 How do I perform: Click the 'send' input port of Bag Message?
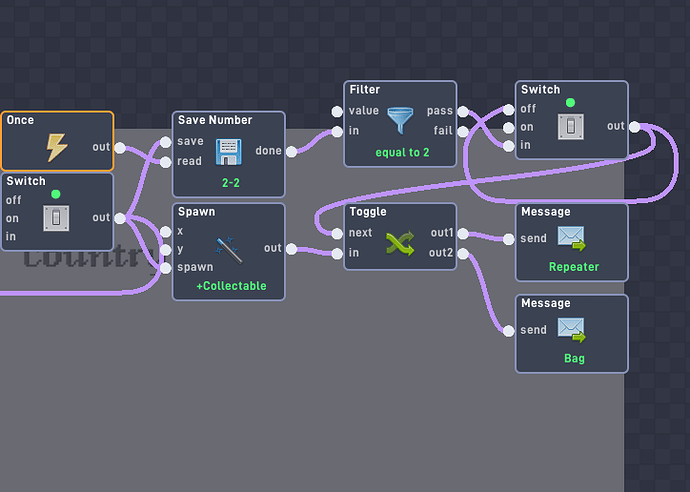(x=510, y=330)
